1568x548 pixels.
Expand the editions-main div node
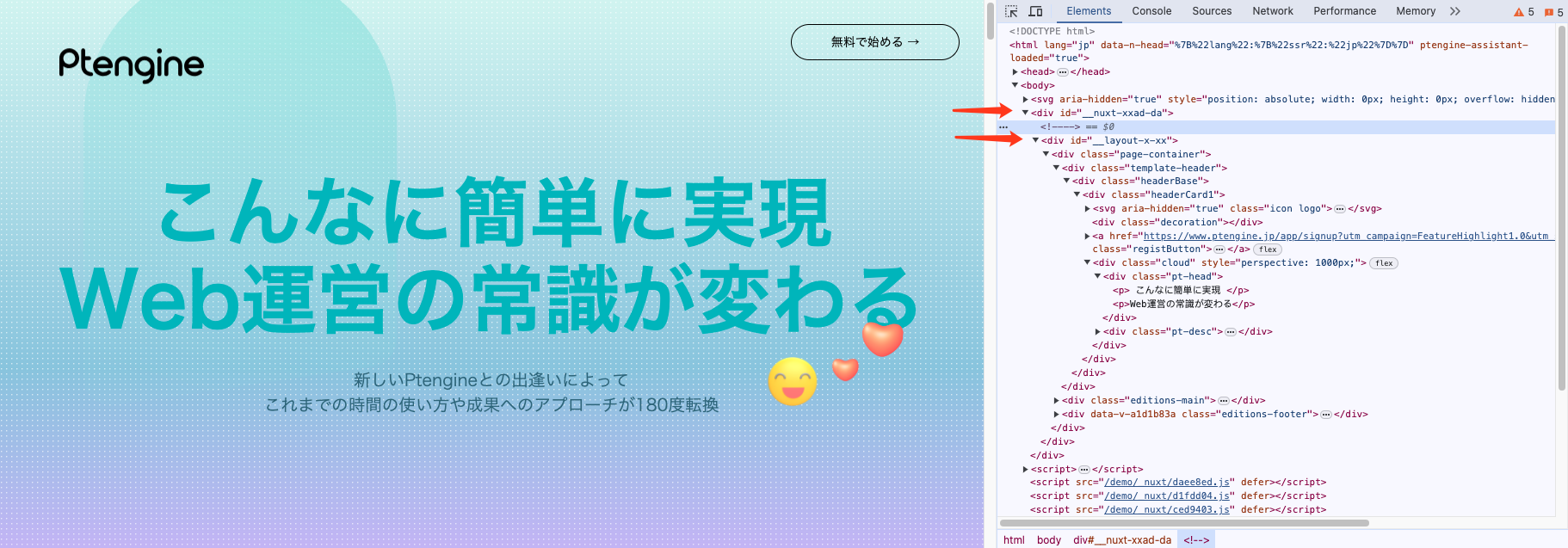(x=1057, y=401)
